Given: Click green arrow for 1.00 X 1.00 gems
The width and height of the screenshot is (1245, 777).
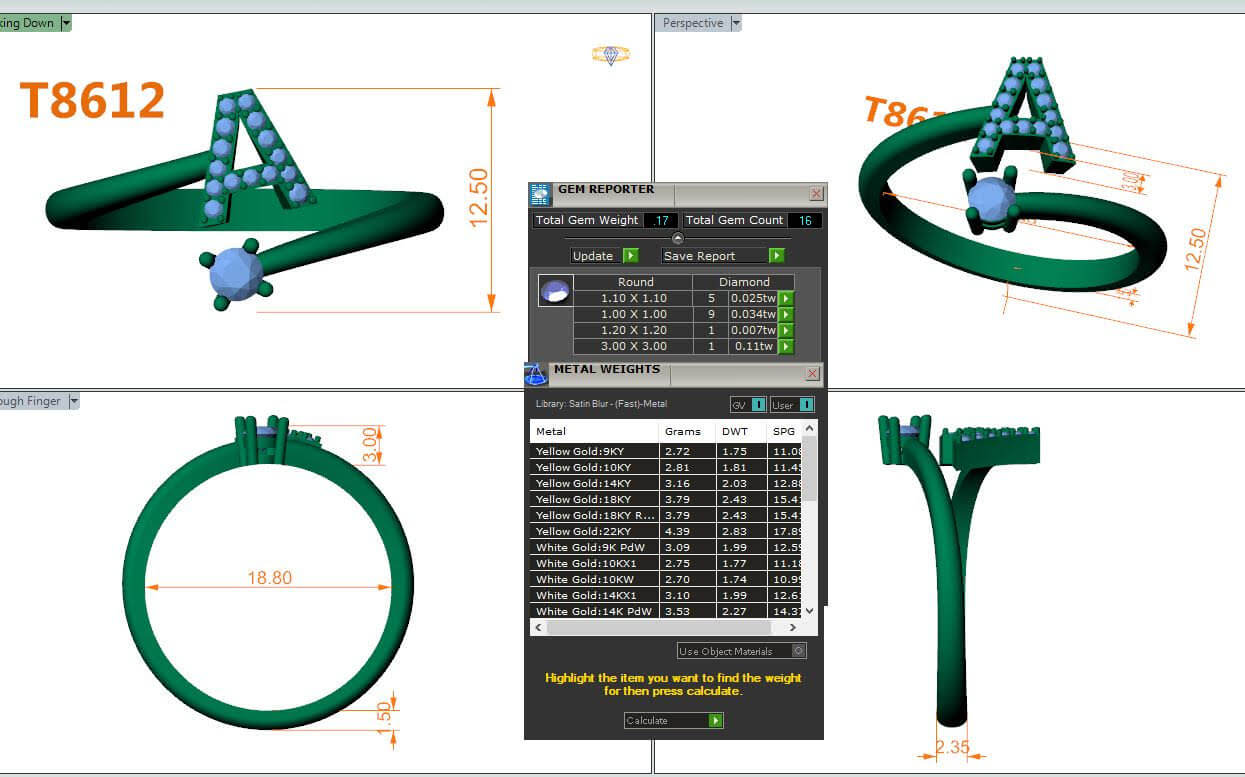Looking at the screenshot, I should 786,315.
